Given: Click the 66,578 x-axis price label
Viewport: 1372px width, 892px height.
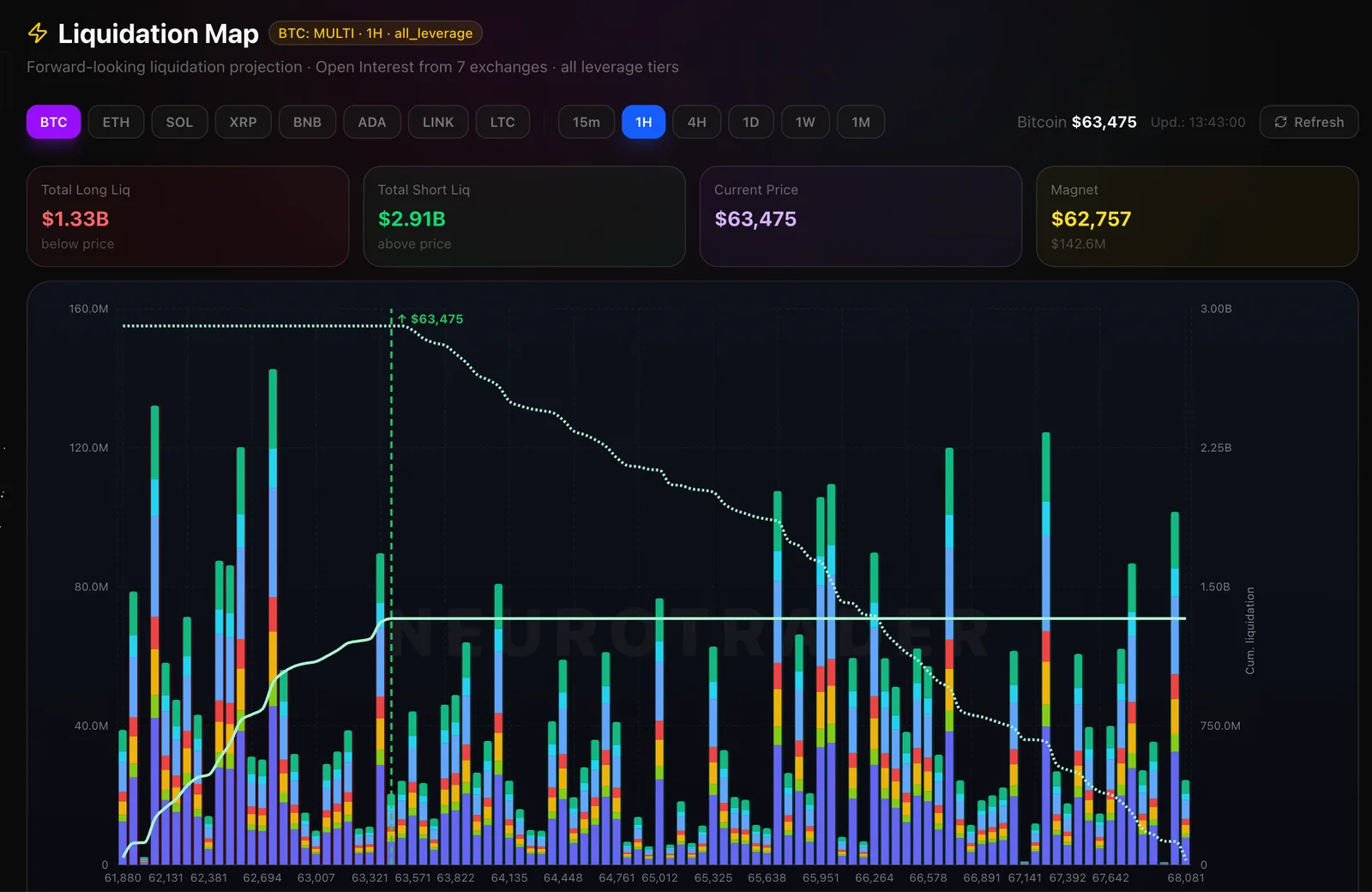Looking at the screenshot, I should tap(928, 877).
